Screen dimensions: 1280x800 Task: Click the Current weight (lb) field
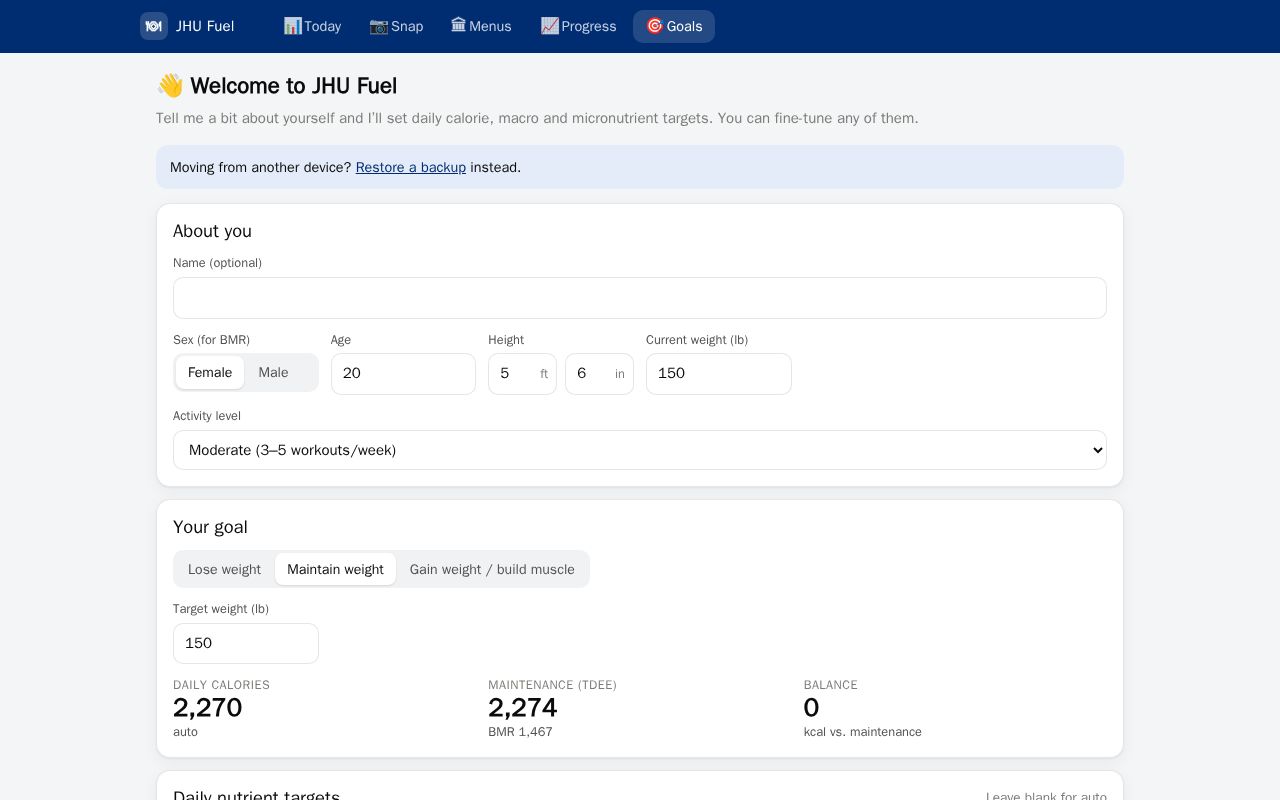coord(719,374)
